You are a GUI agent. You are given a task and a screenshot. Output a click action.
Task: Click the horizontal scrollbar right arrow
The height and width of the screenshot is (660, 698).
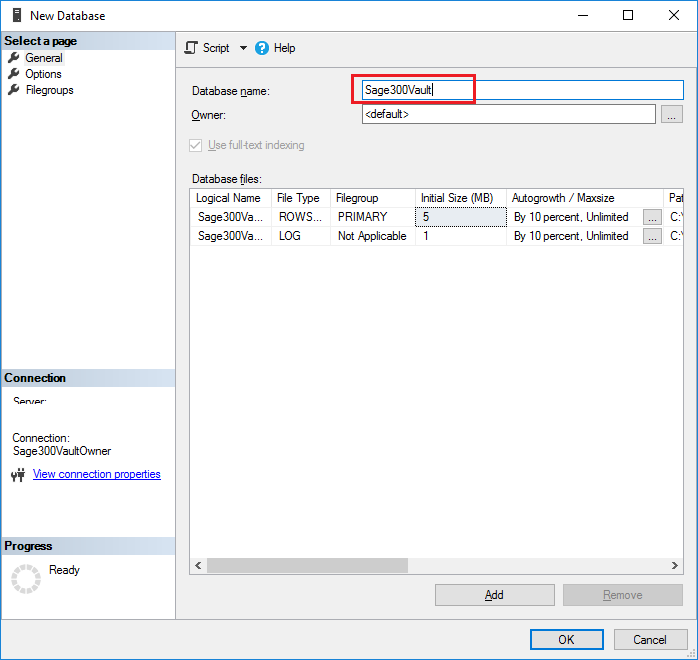(674, 565)
